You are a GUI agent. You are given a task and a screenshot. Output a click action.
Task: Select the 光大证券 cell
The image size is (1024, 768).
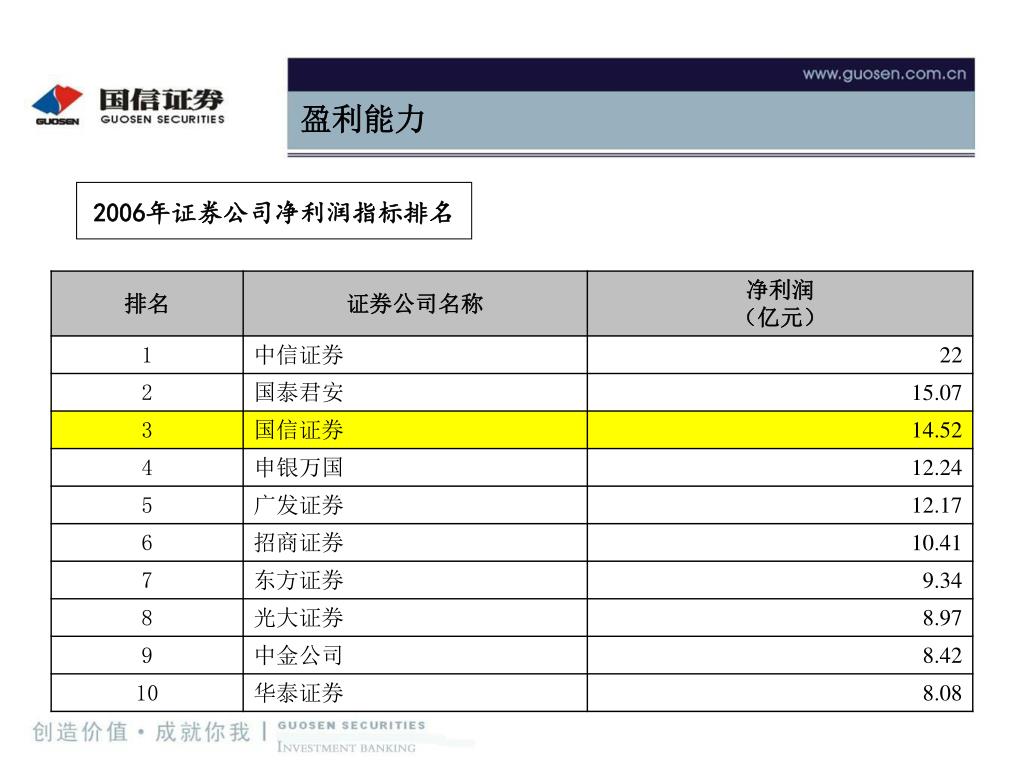(x=415, y=618)
